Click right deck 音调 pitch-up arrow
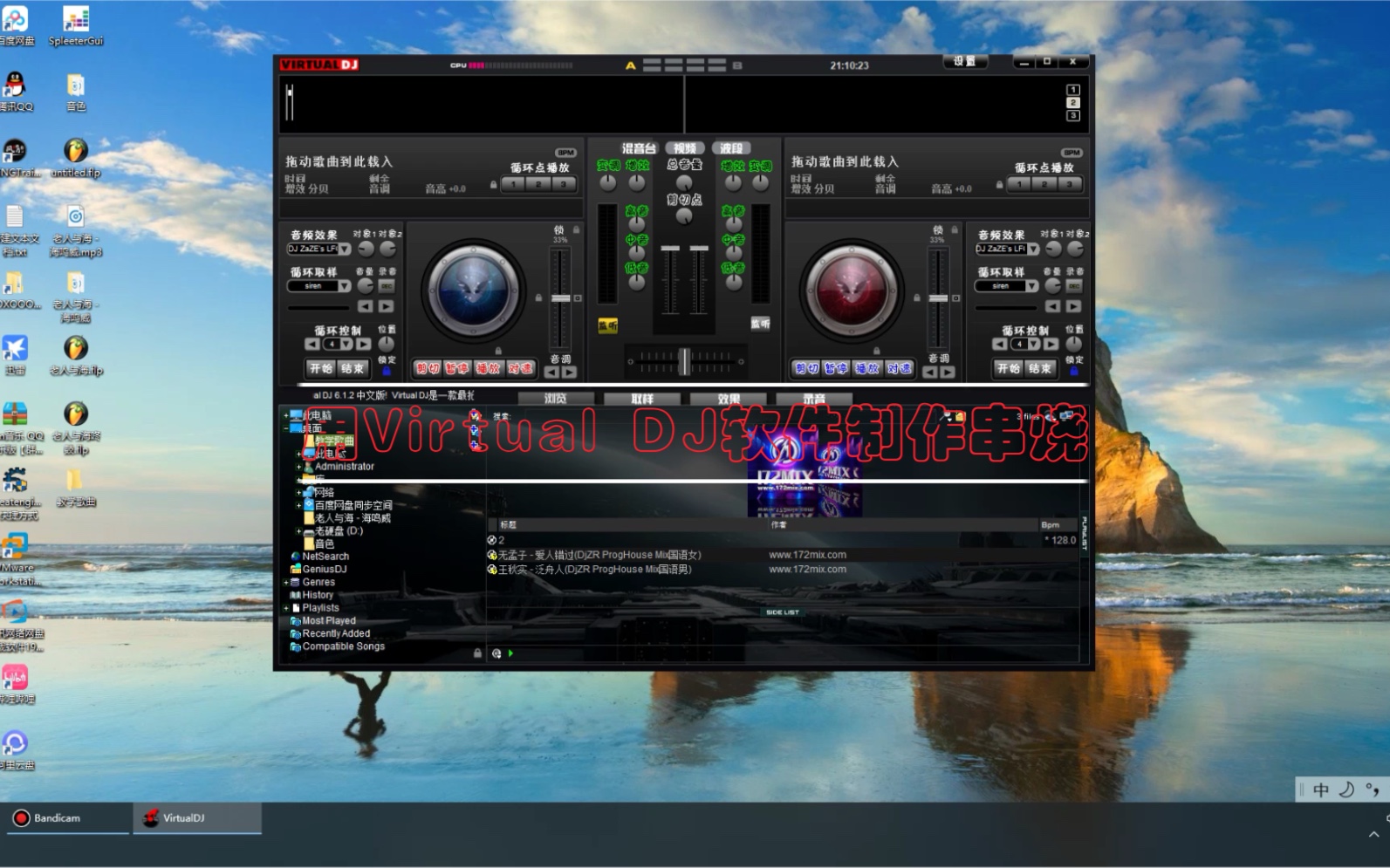This screenshot has height=868, width=1390. click(948, 372)
